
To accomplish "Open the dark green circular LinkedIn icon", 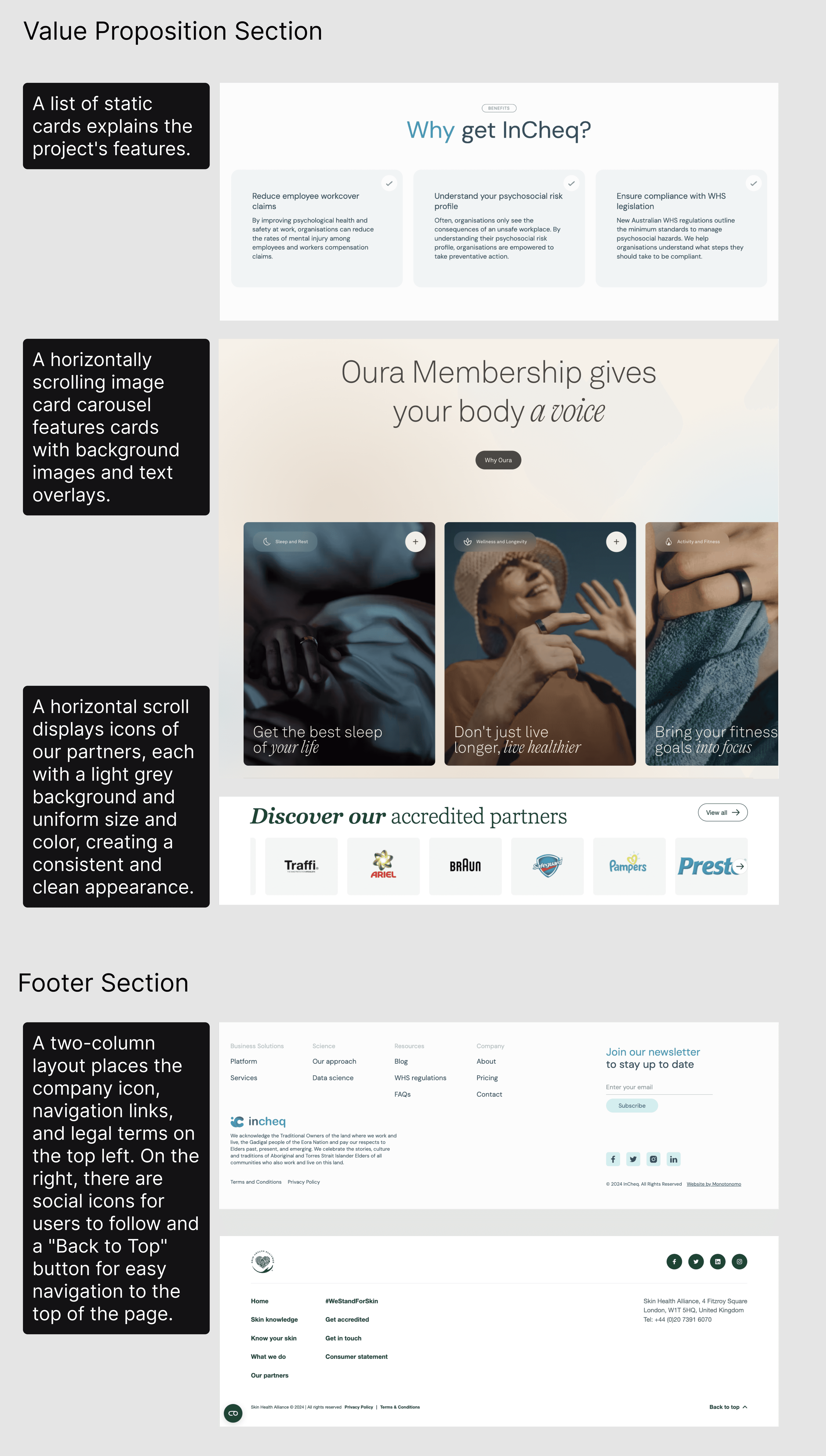I will click(x=718, y=1261).
